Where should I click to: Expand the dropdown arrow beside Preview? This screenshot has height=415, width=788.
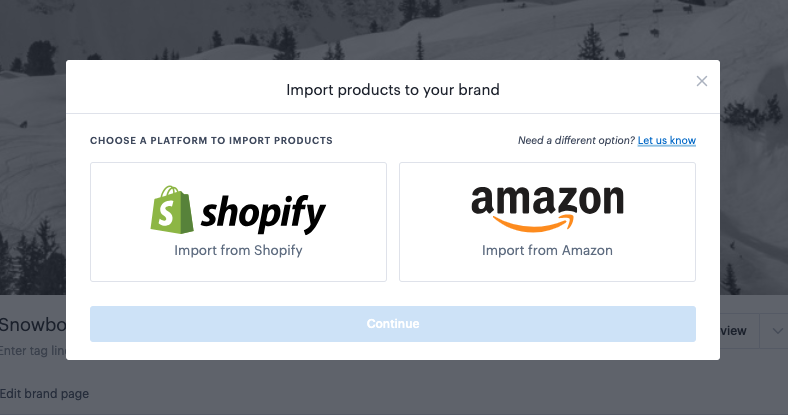point(775,331)
